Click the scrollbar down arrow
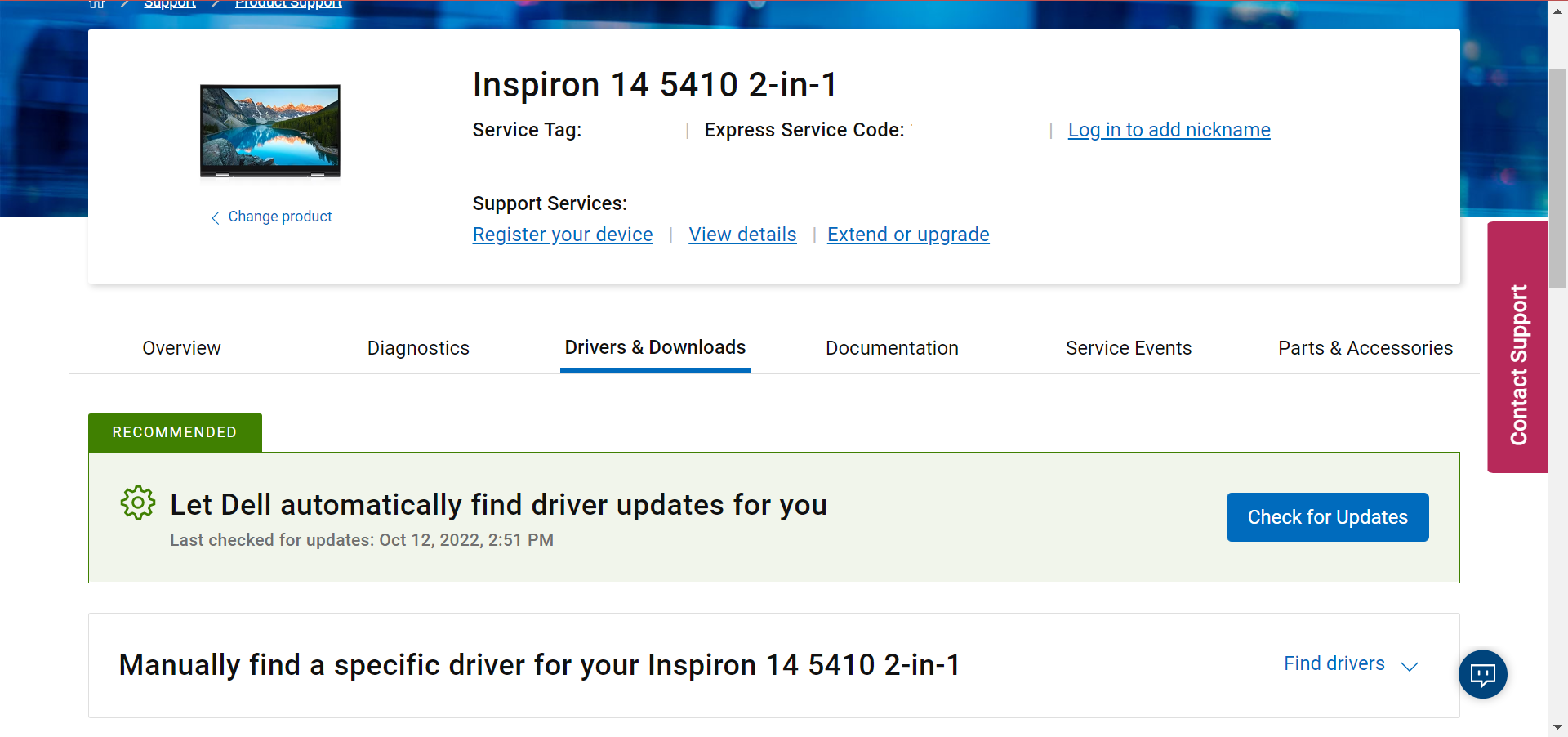 (1557, 727)
